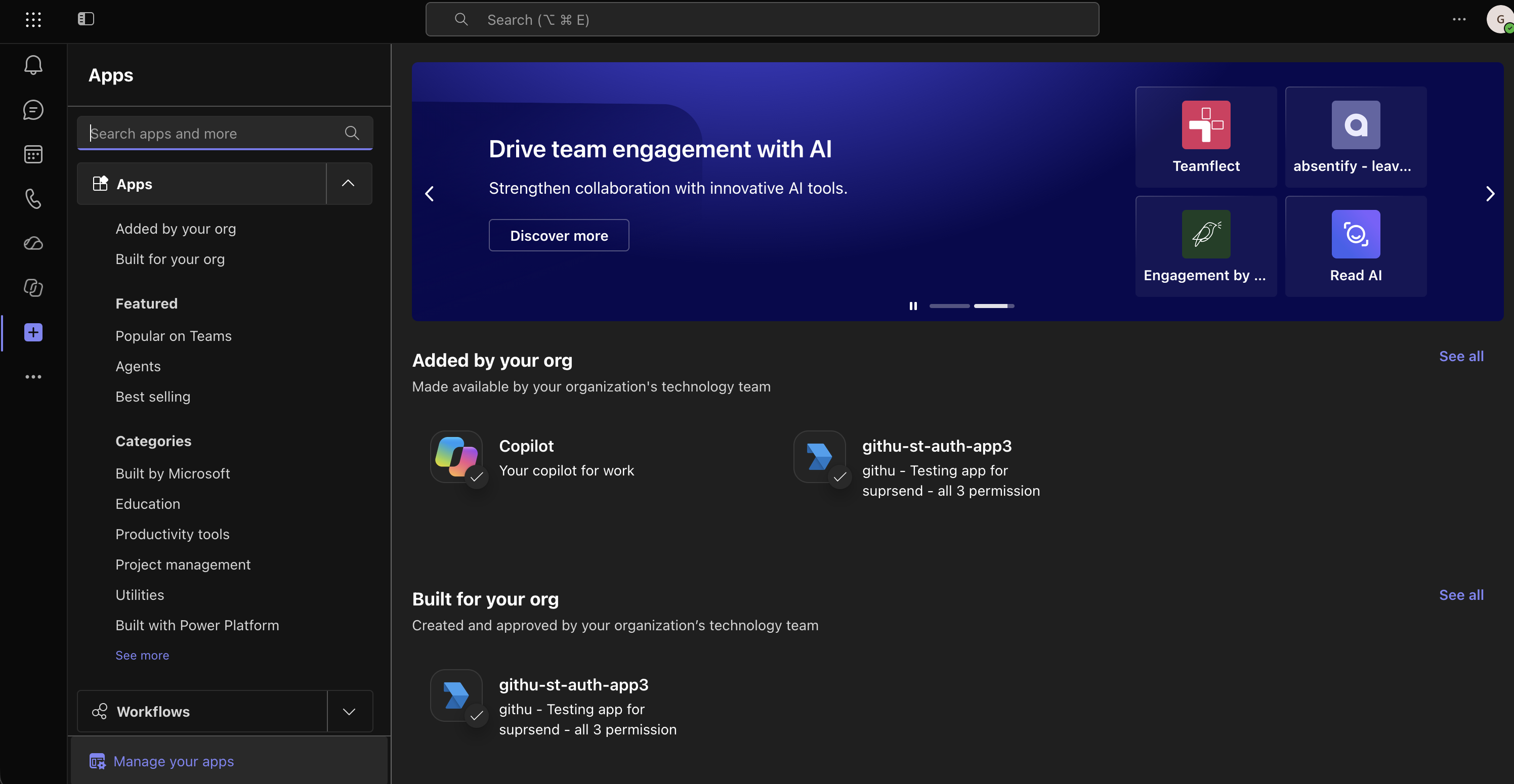Pause the banner carousel
Image resolution: width=1514 pixels, height=784 pixels.
(913, 306)
